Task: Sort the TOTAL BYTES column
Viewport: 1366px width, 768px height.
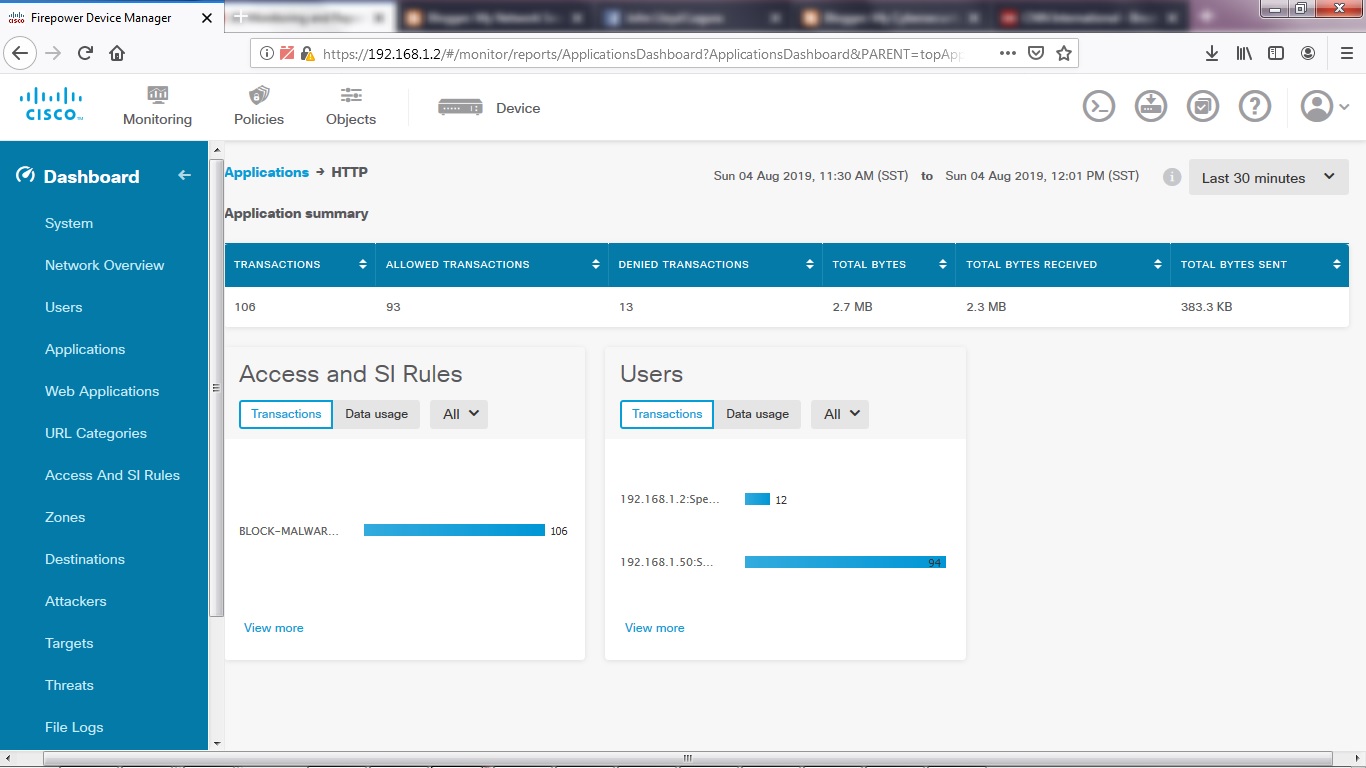Action: (941, 264)
